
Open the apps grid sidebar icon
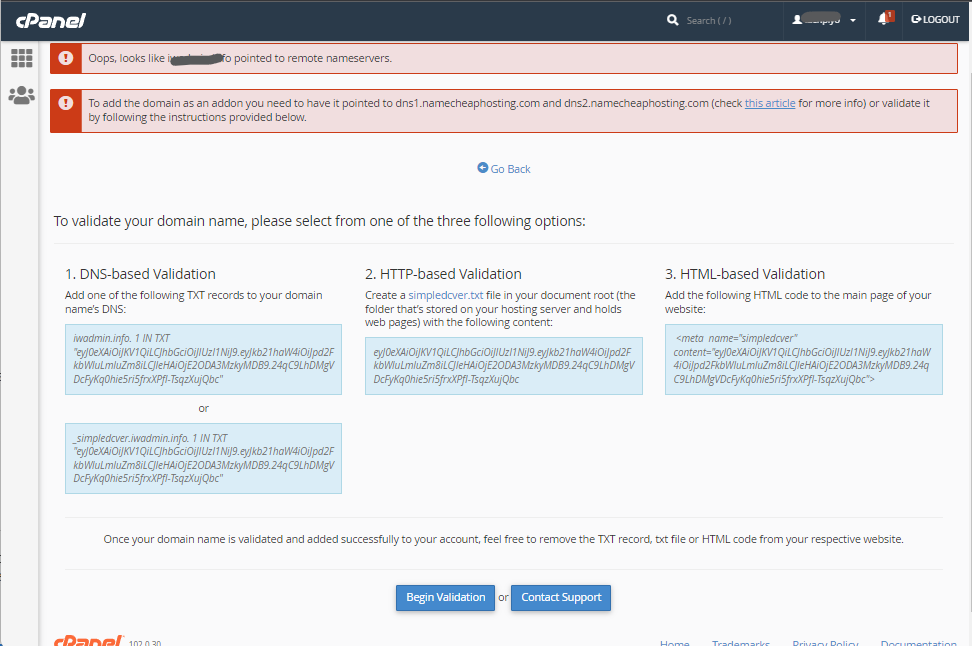coord(22,58)
